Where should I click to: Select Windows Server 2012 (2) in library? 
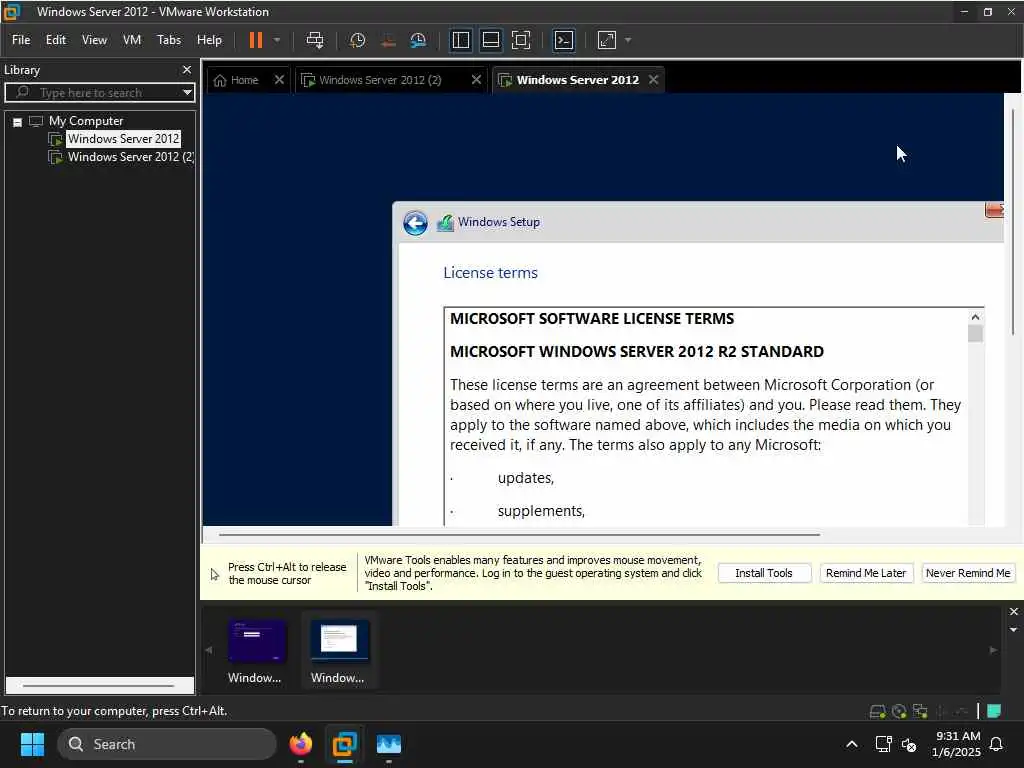(131, 157)
